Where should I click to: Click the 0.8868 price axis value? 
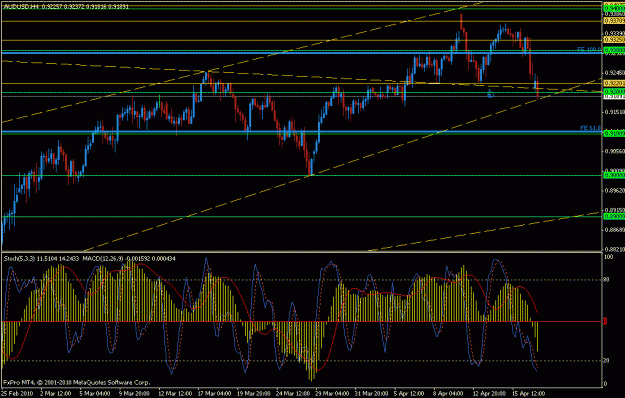[x=614, y=230]
